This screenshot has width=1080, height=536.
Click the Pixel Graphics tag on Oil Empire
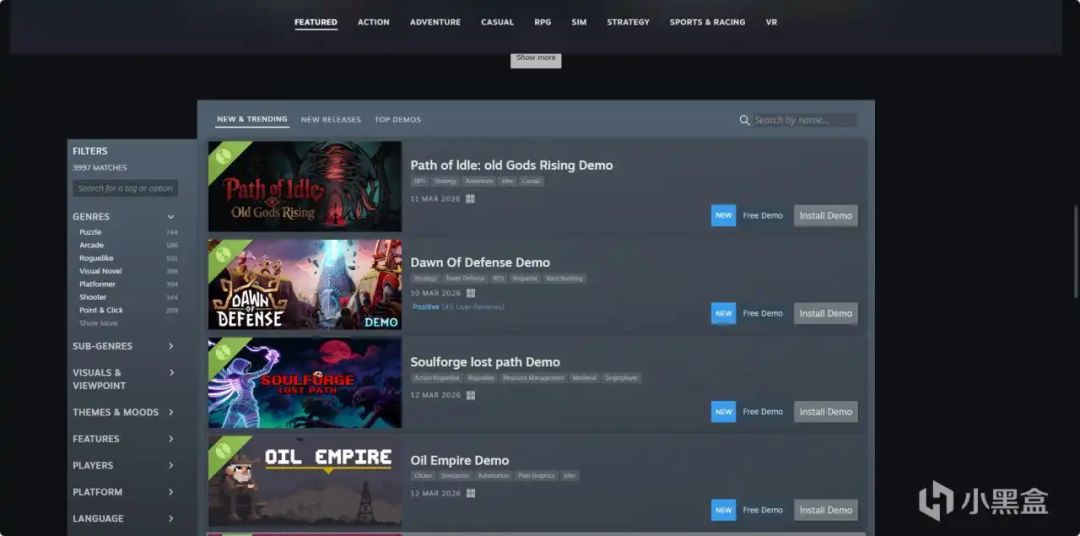point(536,476)
